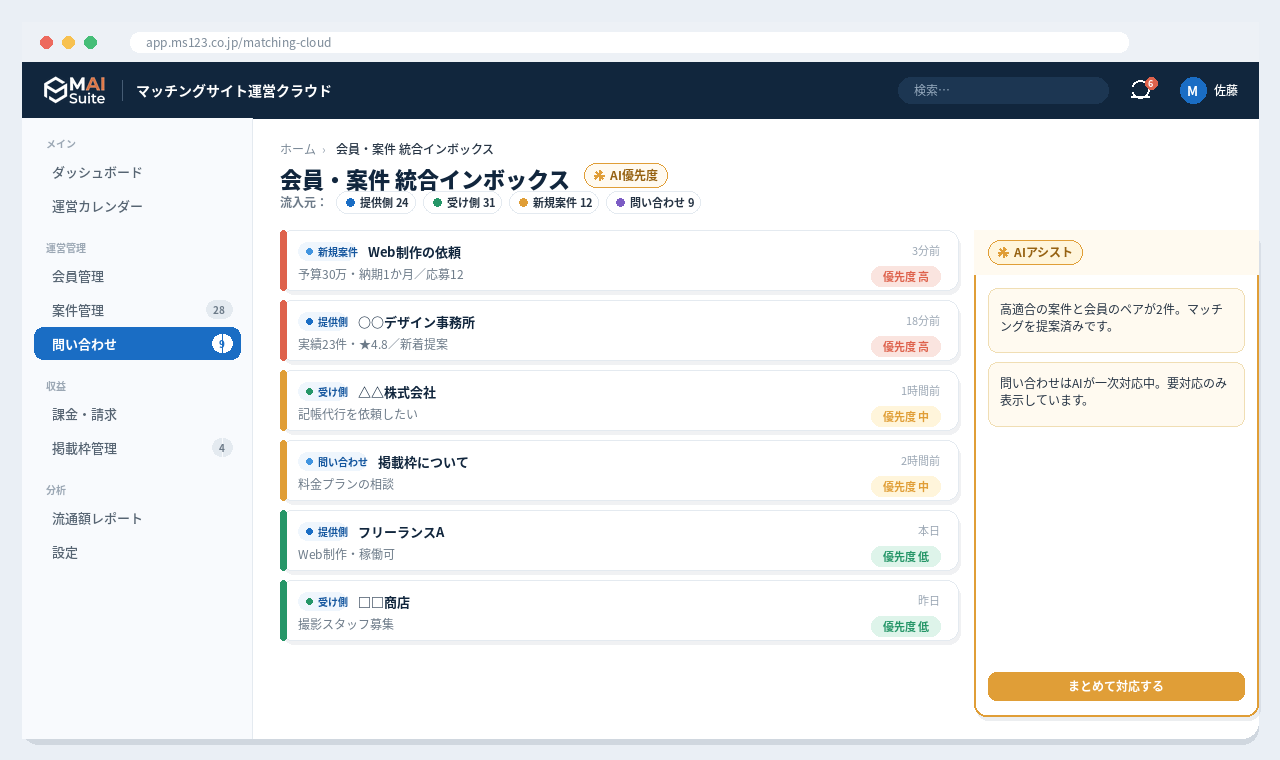The image size is (1280, 760).
Task: Click the 提供側 tag on フリーランスA
Action: point(326,532)
